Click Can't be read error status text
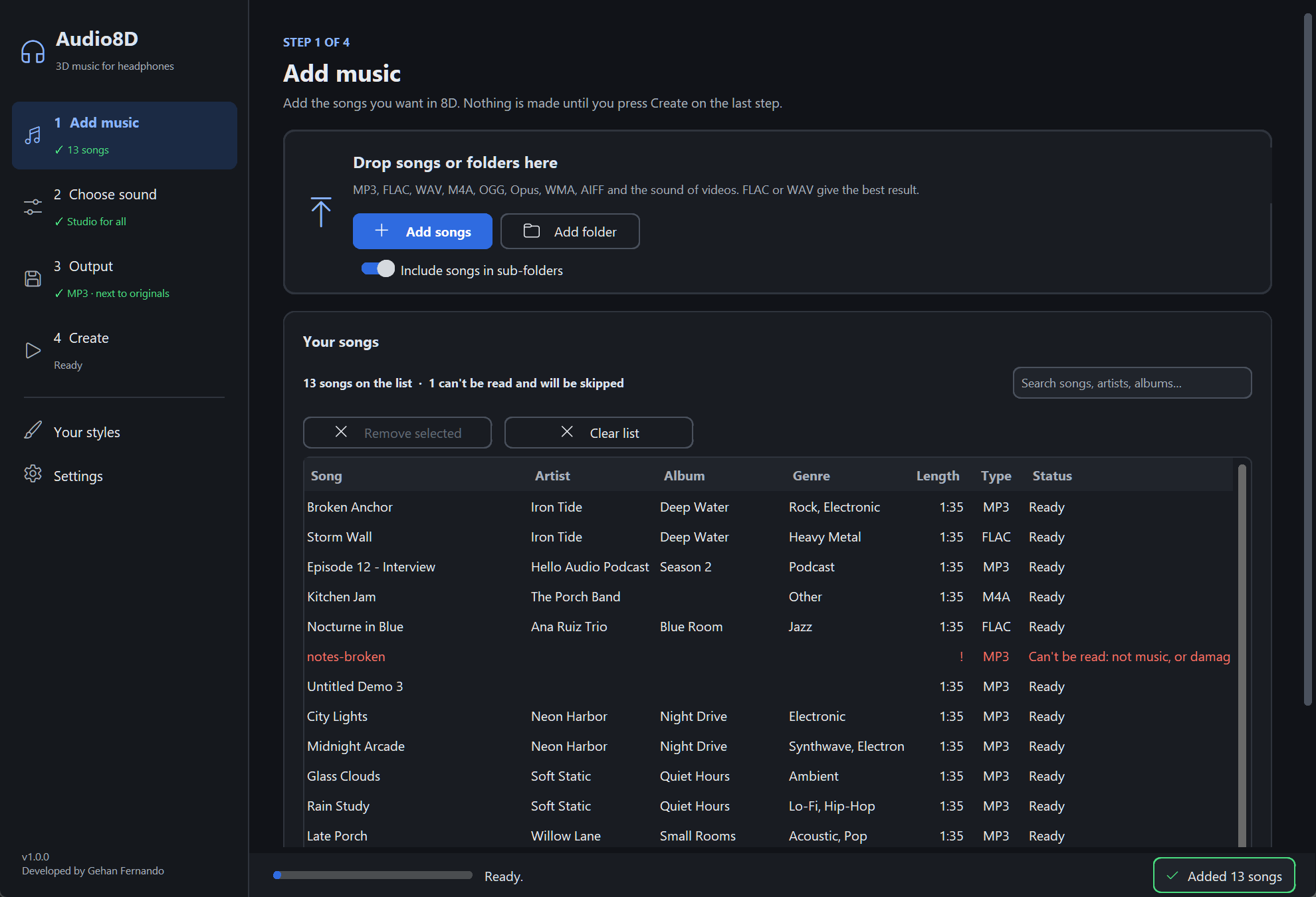The height and width of the screenshot is (897, 1316). click(x=1129, y=656)
